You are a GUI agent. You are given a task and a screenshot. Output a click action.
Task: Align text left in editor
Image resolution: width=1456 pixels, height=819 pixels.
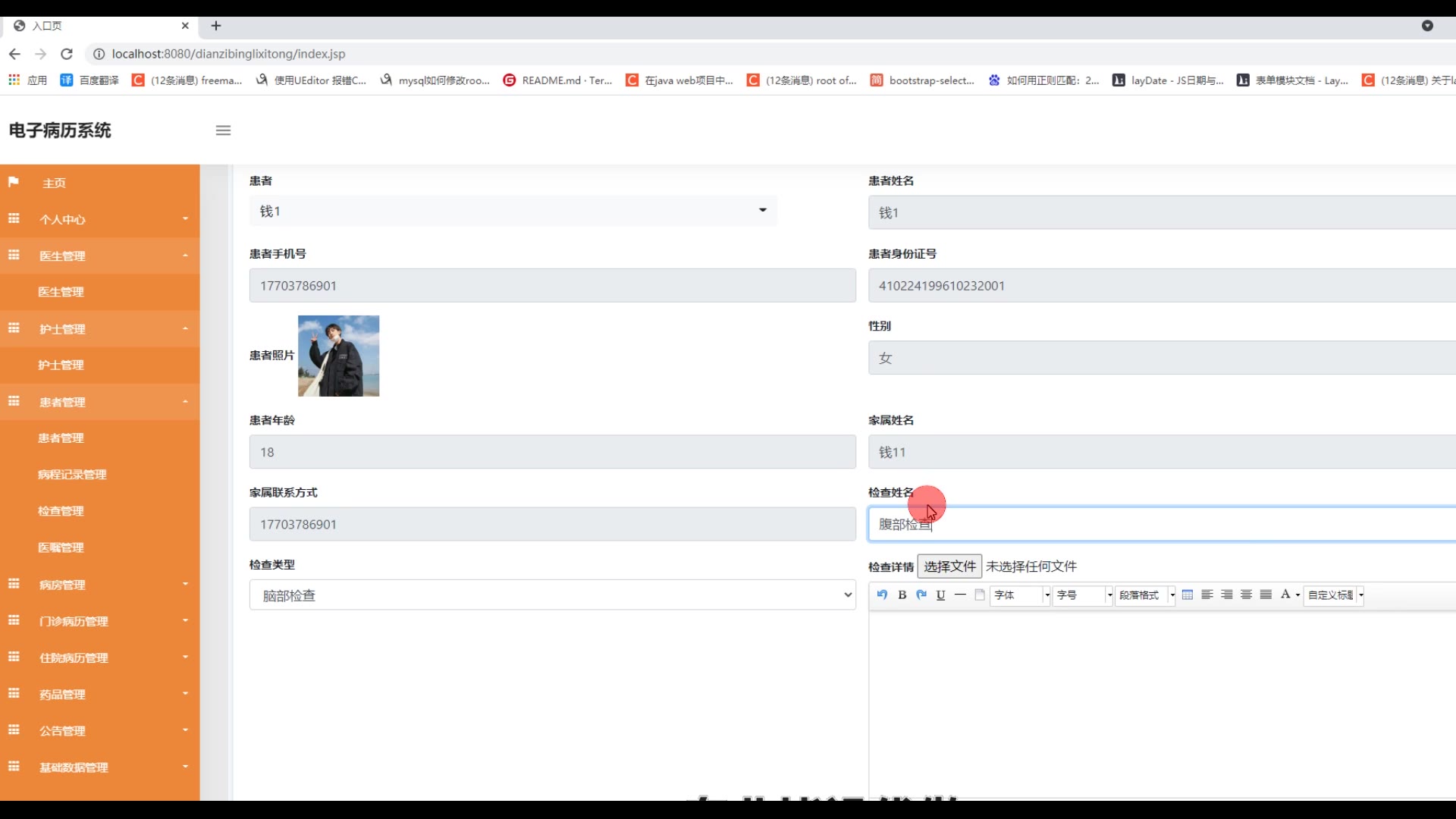1207,595
